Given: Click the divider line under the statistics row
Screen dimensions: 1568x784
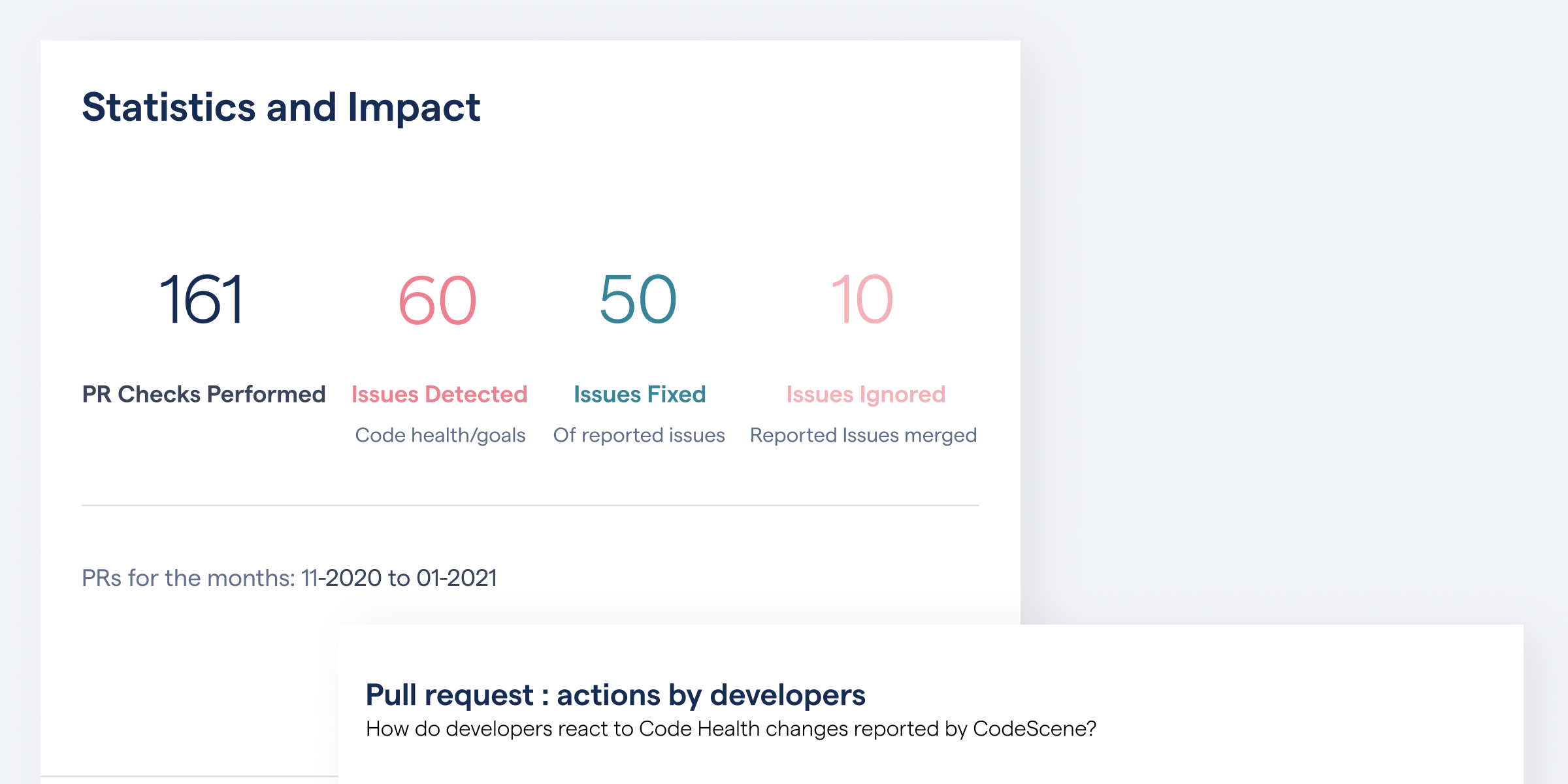Looking at the screenshot, I should (x=530, y=504).
